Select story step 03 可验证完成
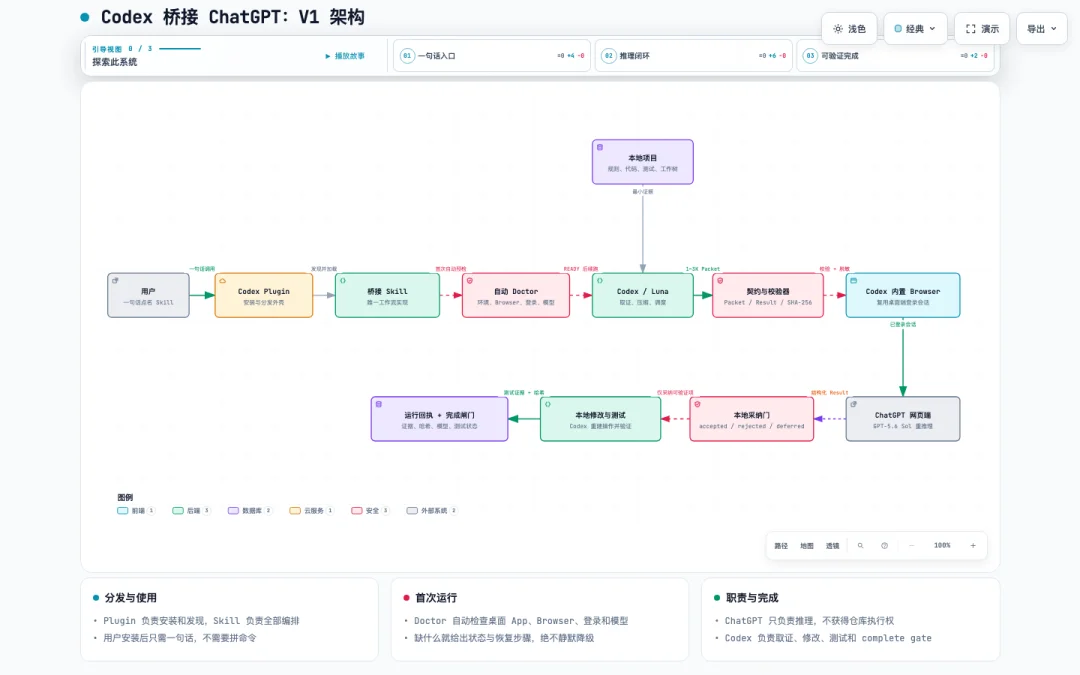 (895, 56)
